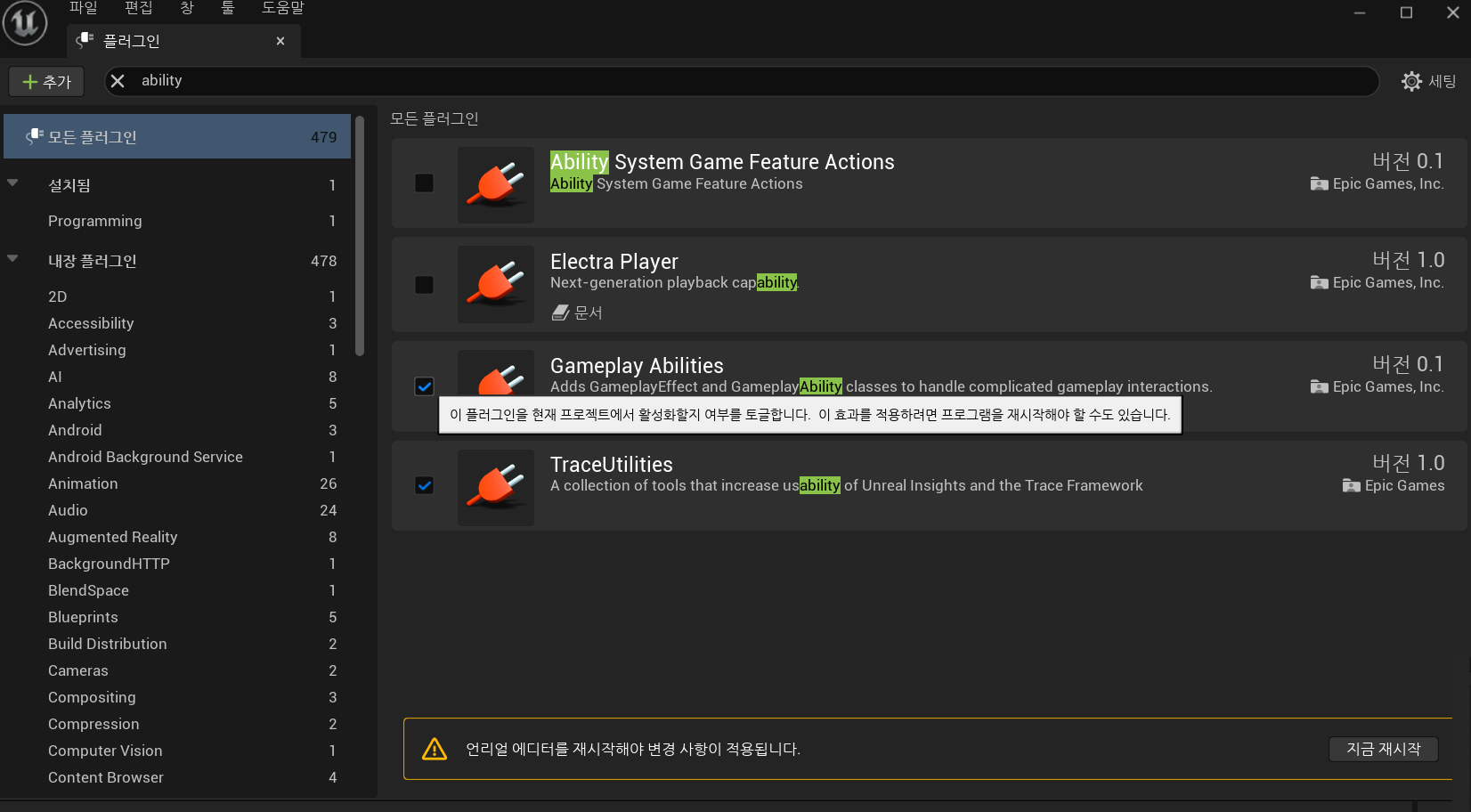Click the Gameplay Abilities plugin title
The height and width of the screenshot is (812, 1471).
(x=637, y=365)
